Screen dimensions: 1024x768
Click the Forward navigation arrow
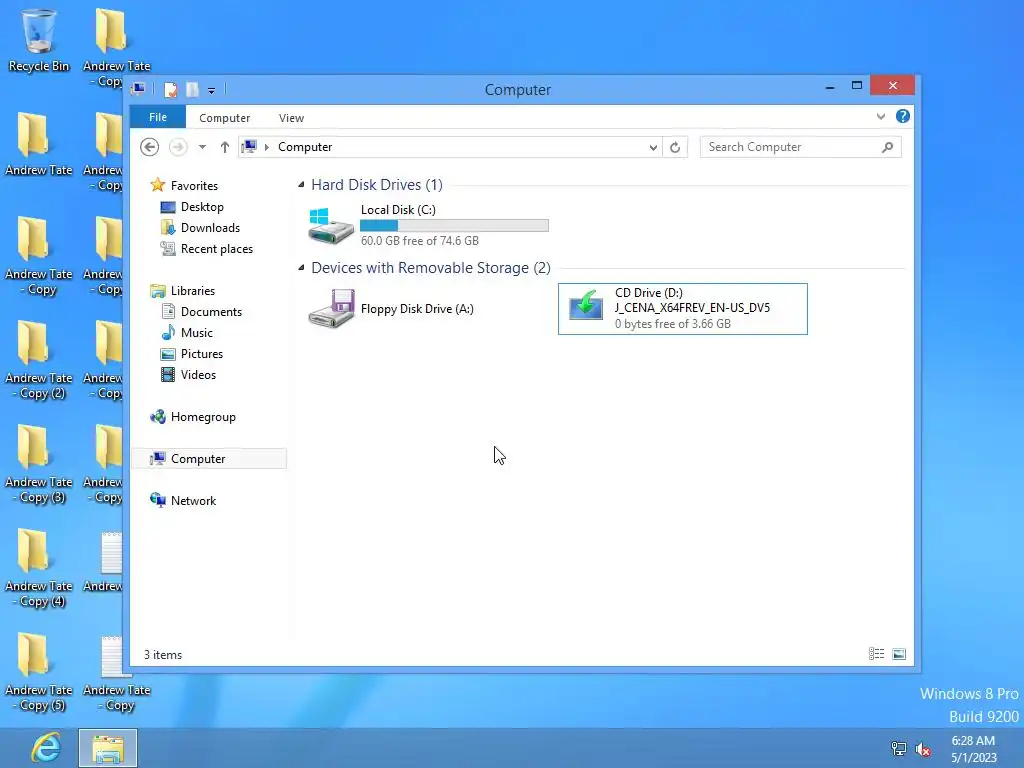[178, 147]
